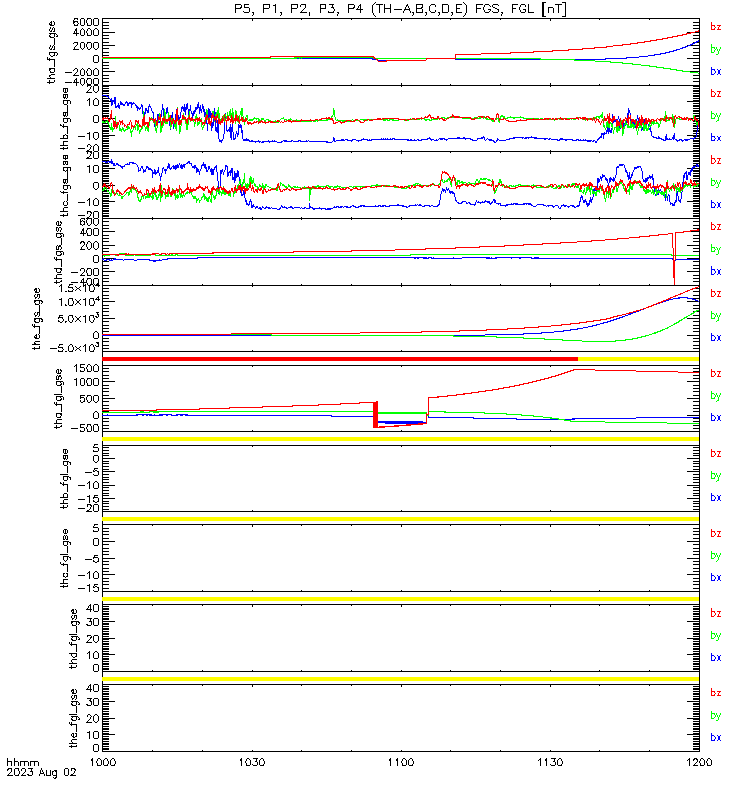
Task: Click the bz legend label of thb_fgl_gse panel
Action: 716,454
